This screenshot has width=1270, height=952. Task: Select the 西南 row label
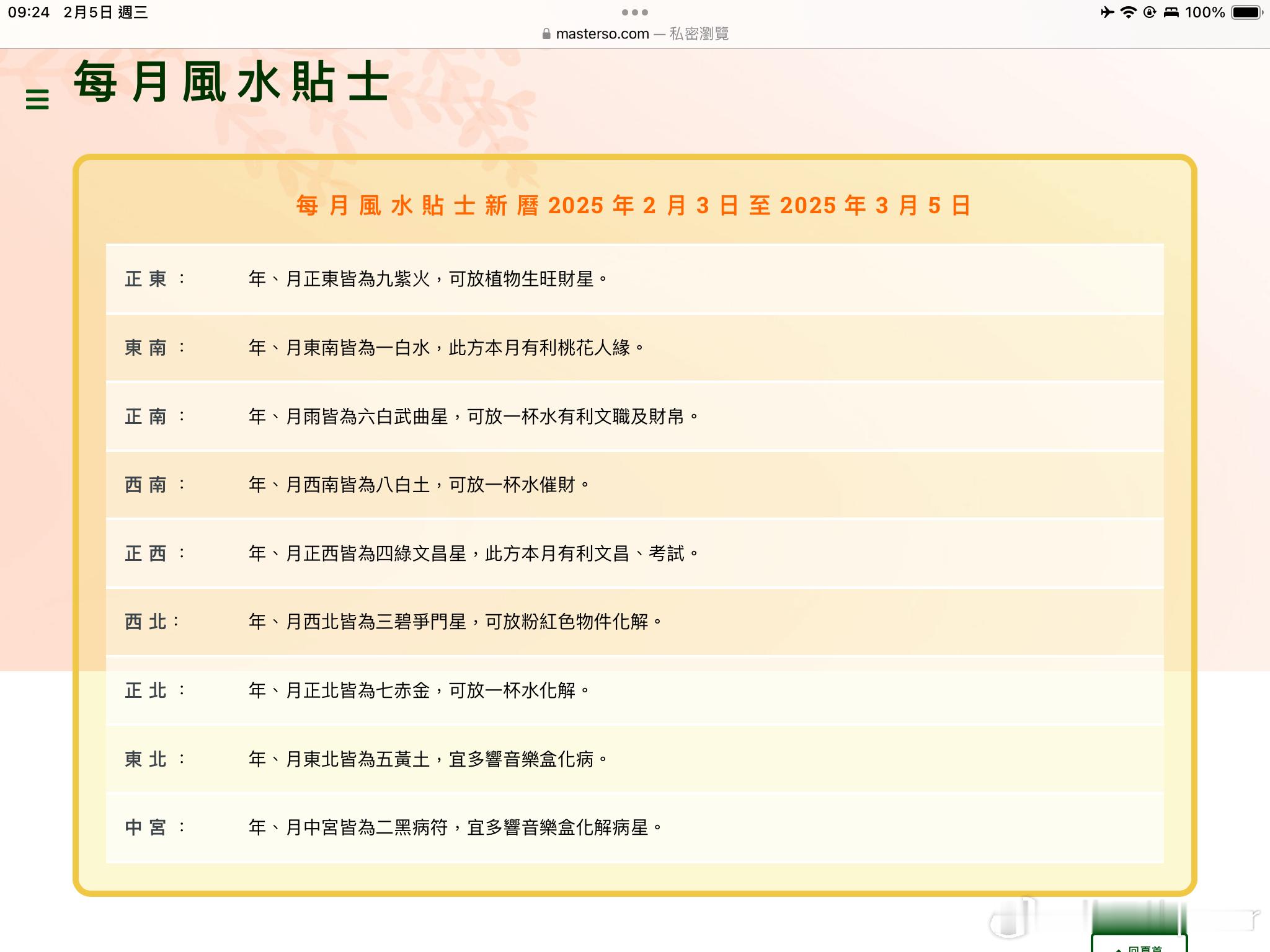(x=155, y=485)
